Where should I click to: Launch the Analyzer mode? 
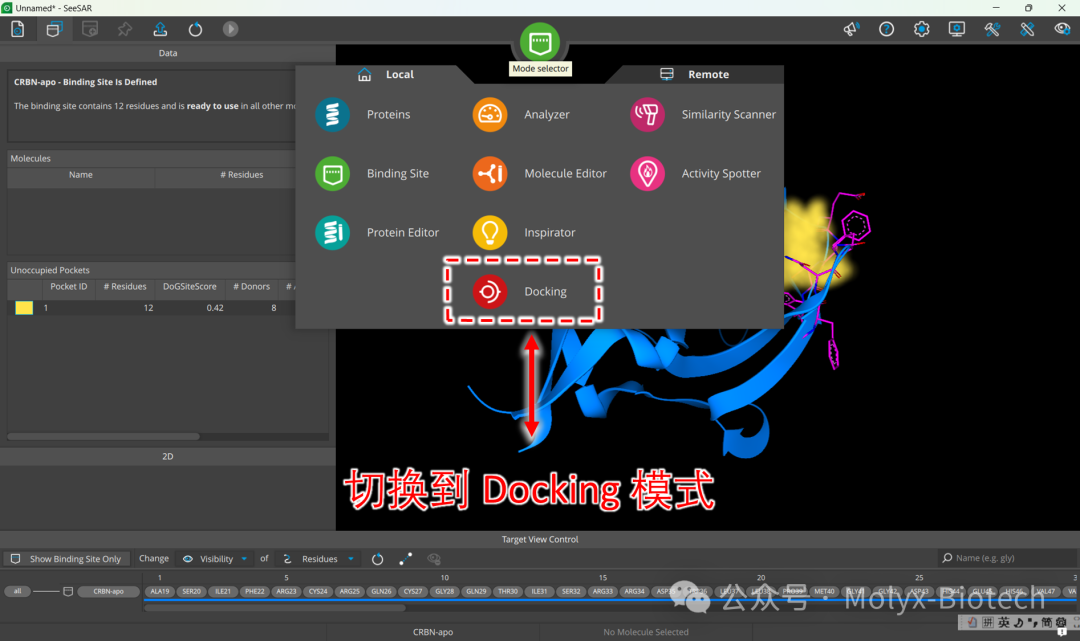(x=521, y=114)
